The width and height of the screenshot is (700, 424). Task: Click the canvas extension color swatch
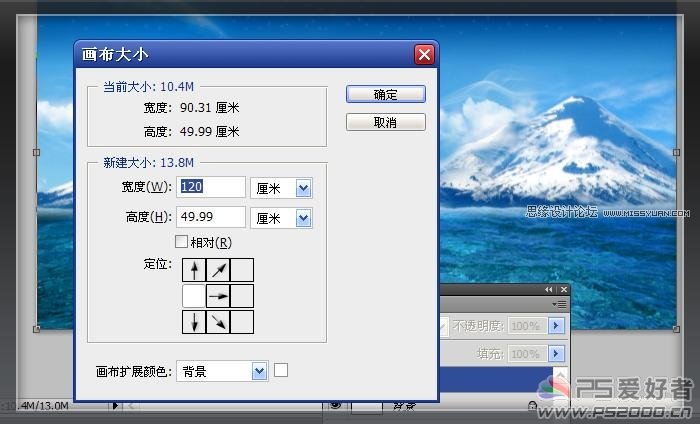[281, 370]
